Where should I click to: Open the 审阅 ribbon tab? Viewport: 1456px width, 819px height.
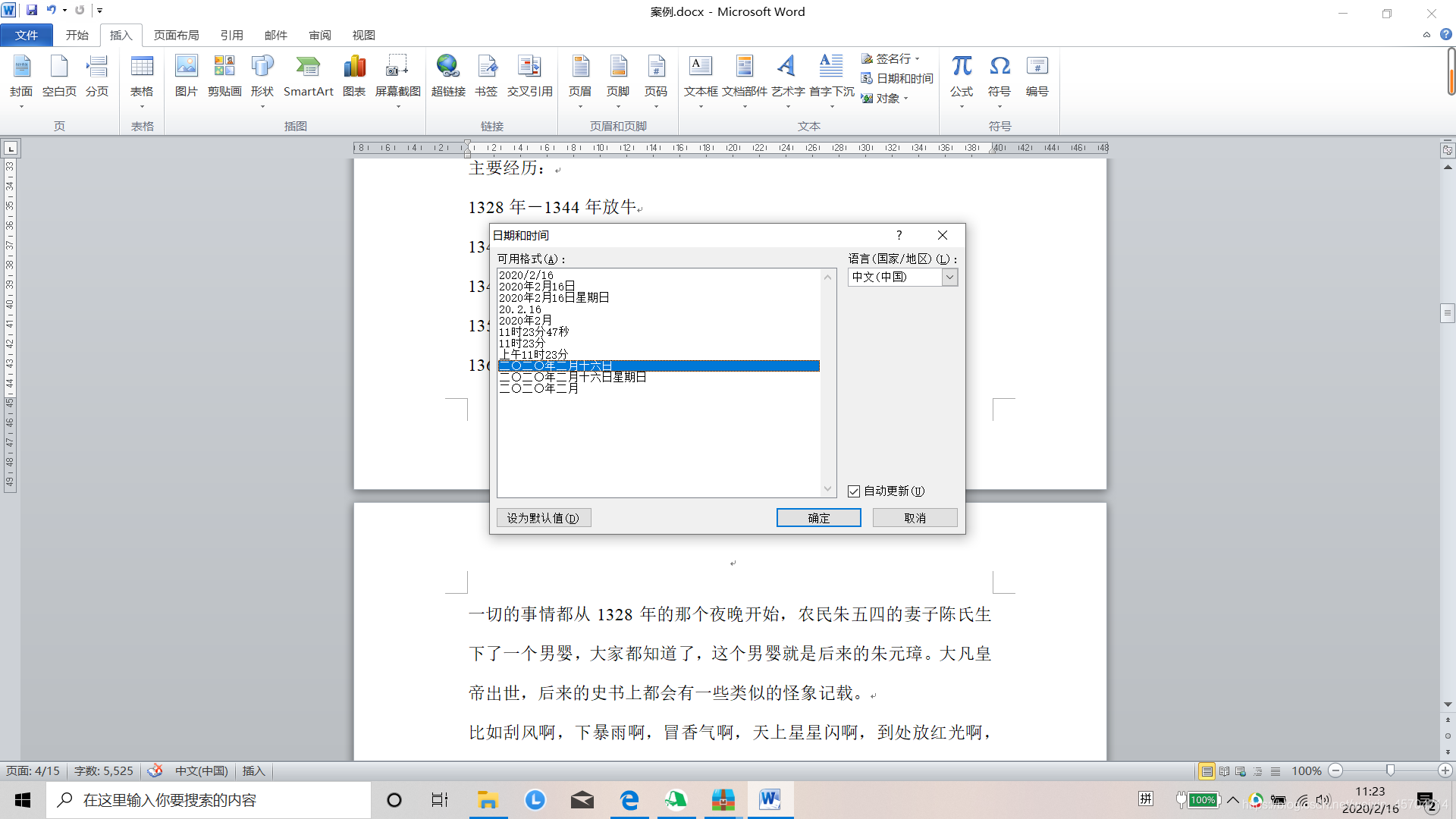pyautogui.click(x=319, y=35)
